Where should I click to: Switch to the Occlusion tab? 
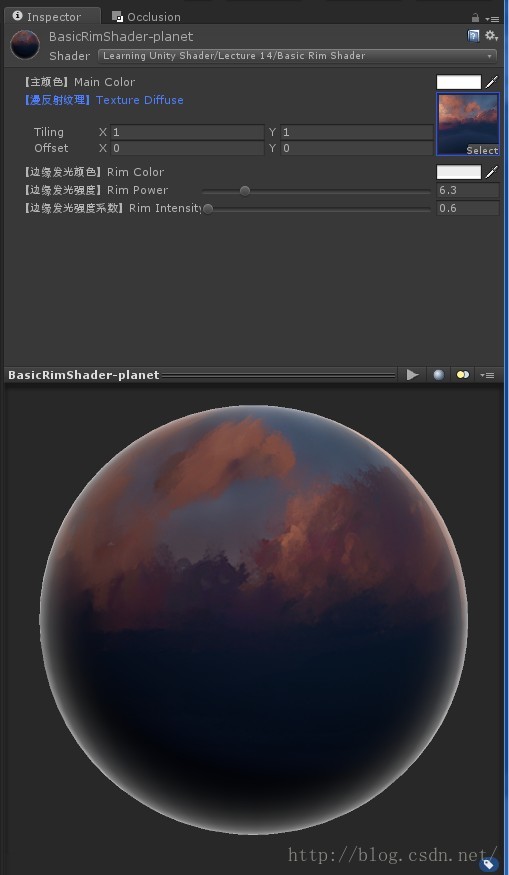pyautogui.click(x=146, y=17)
